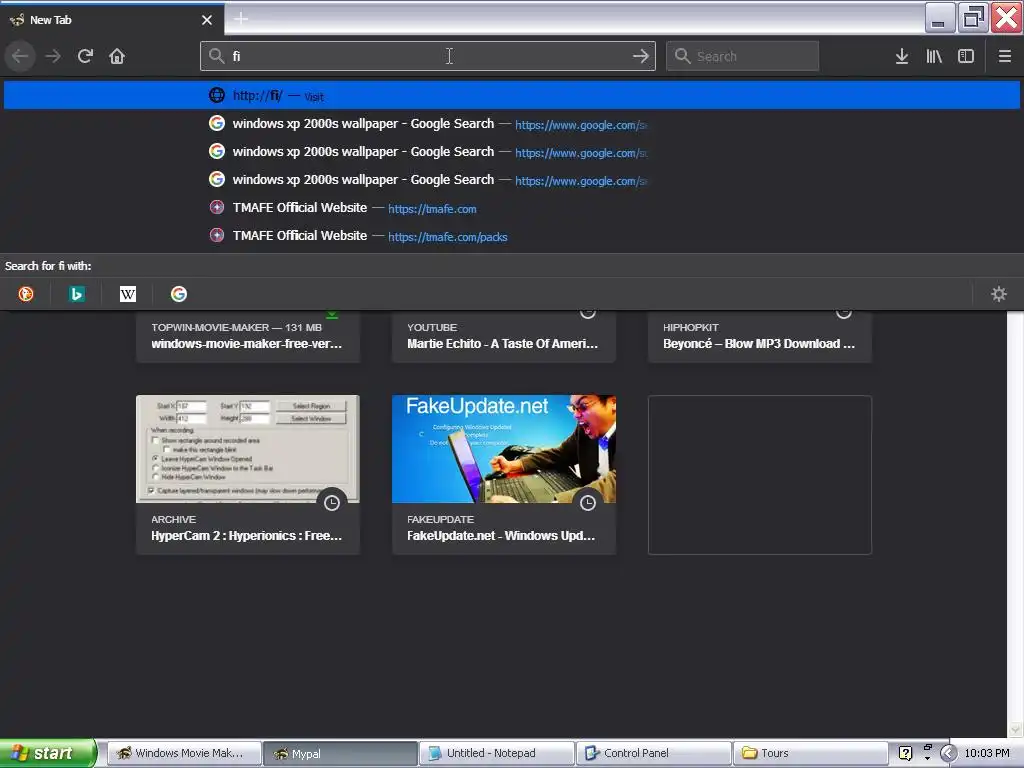
Task: Open the Library toolbar icon
Action: [934, 56]
